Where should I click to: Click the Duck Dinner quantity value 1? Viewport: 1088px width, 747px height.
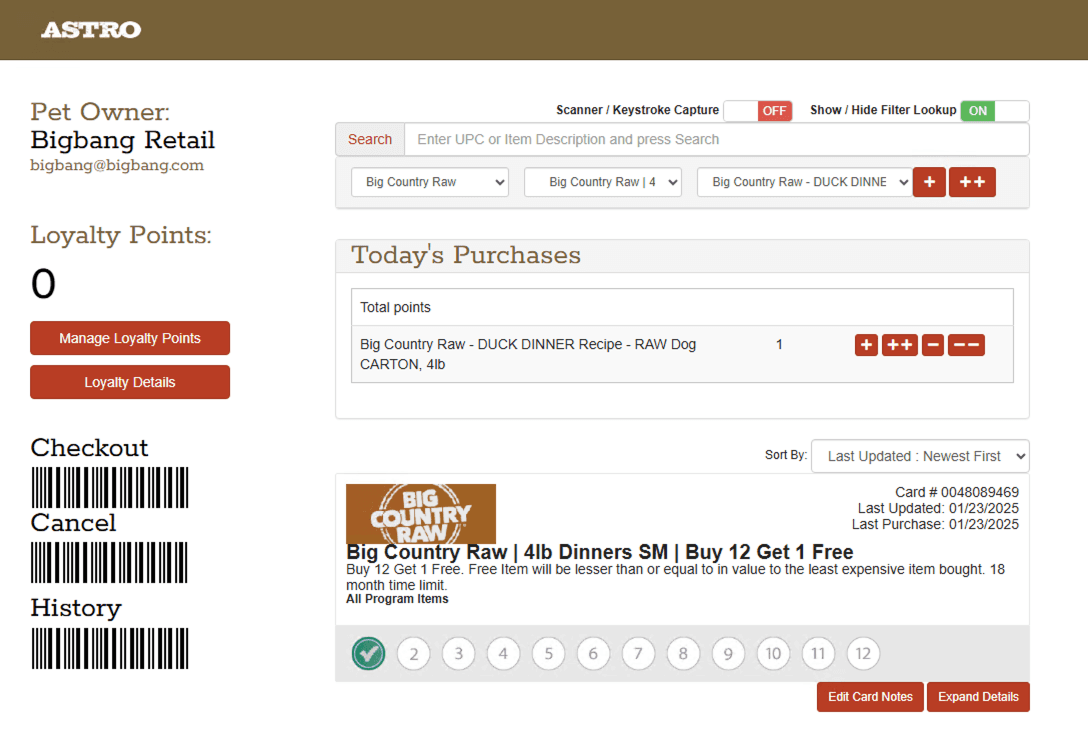(x=779, y=345)
